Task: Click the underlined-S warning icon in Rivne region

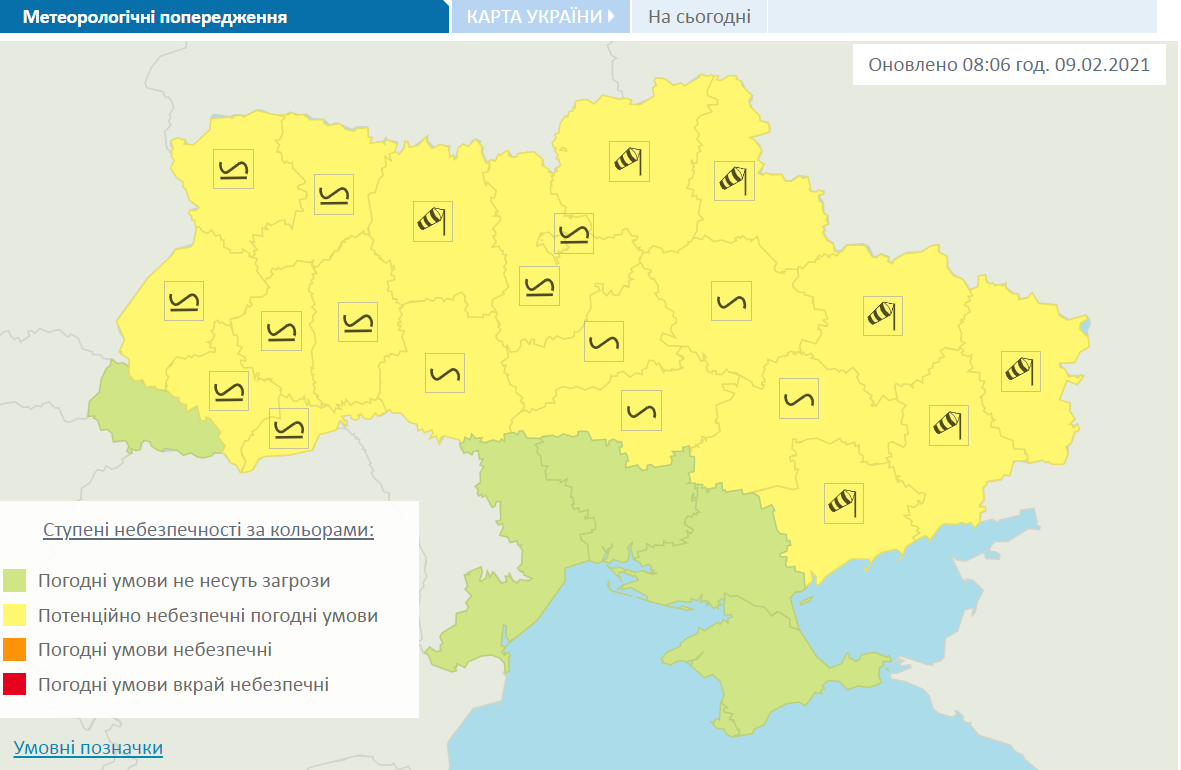Action: [334, 194]
